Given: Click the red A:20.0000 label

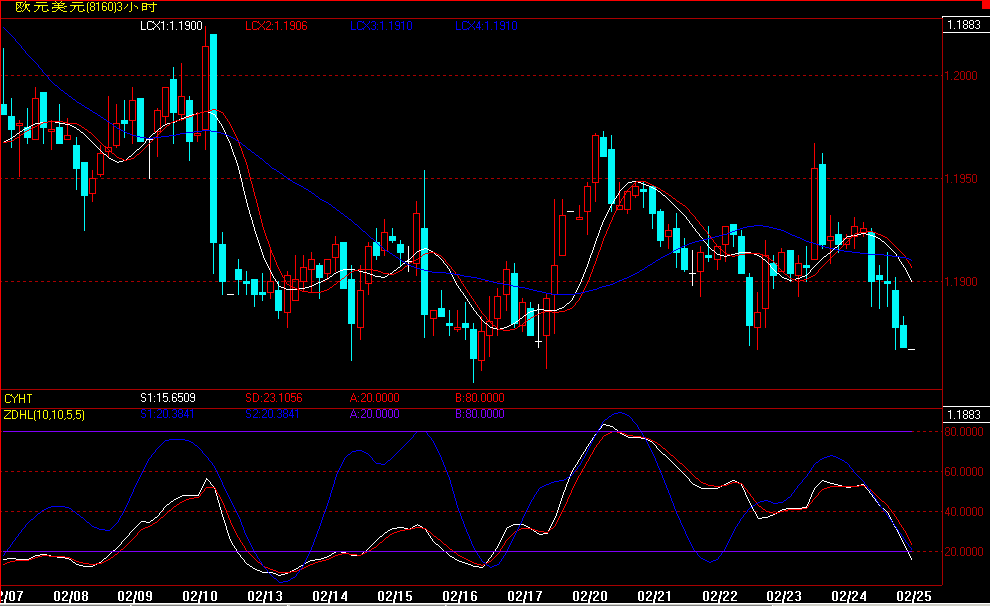Looking at the screenshot, I should click(374, 398).
